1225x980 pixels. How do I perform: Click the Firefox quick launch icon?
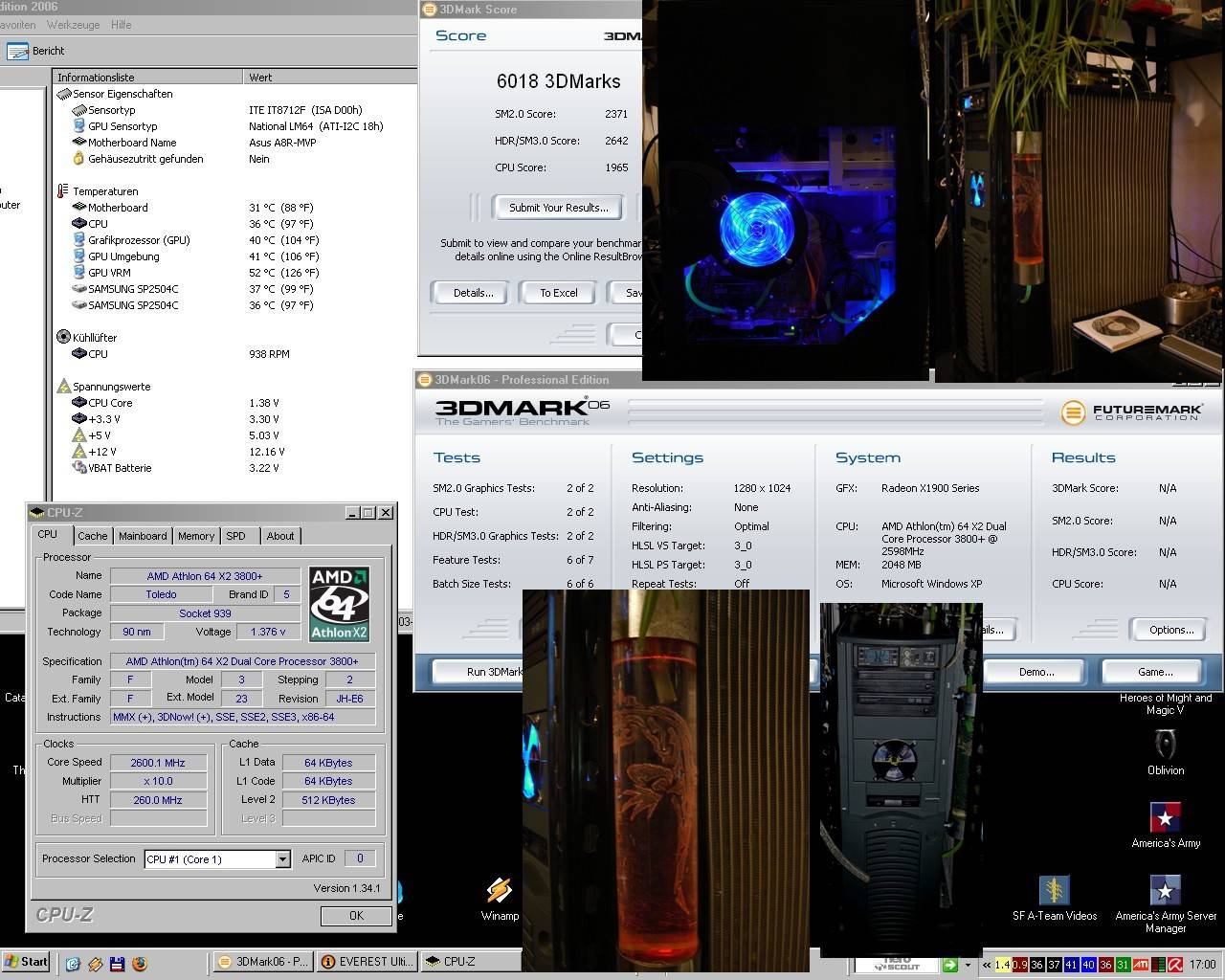coord(140,964)
